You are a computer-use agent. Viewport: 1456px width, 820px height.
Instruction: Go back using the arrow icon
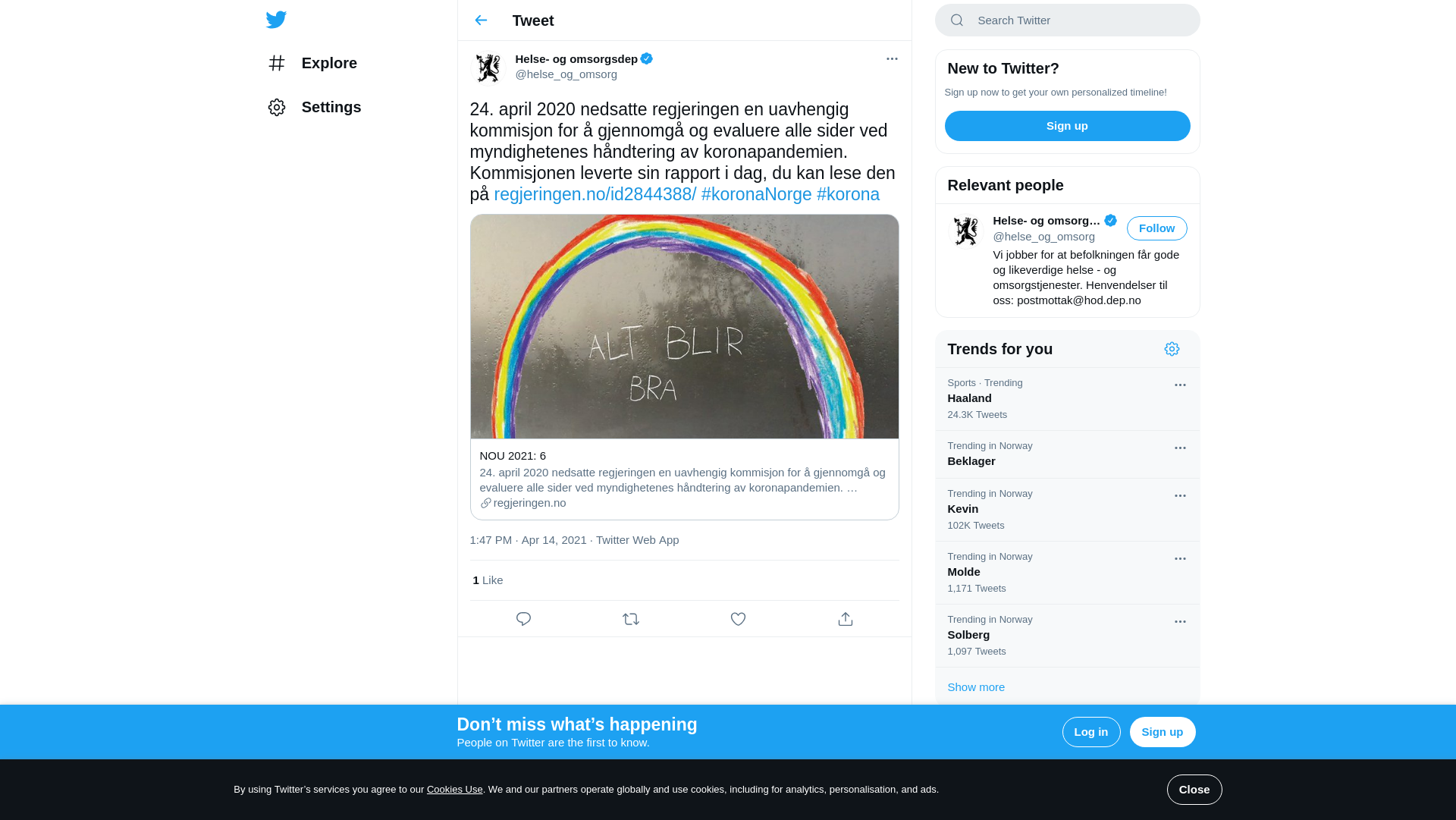(x=481, y=20)
